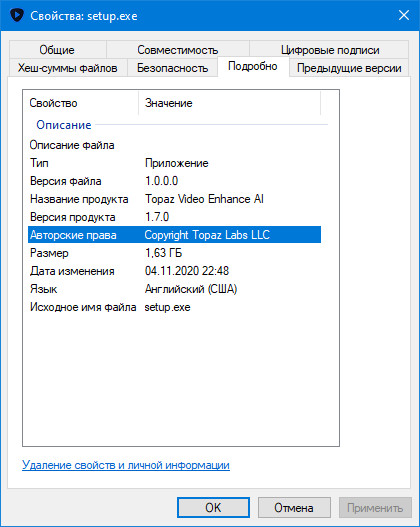The height and width of the screenshot is (527, 420).
Task: Click the Значение column header
Action: click(x=229, y=103)
